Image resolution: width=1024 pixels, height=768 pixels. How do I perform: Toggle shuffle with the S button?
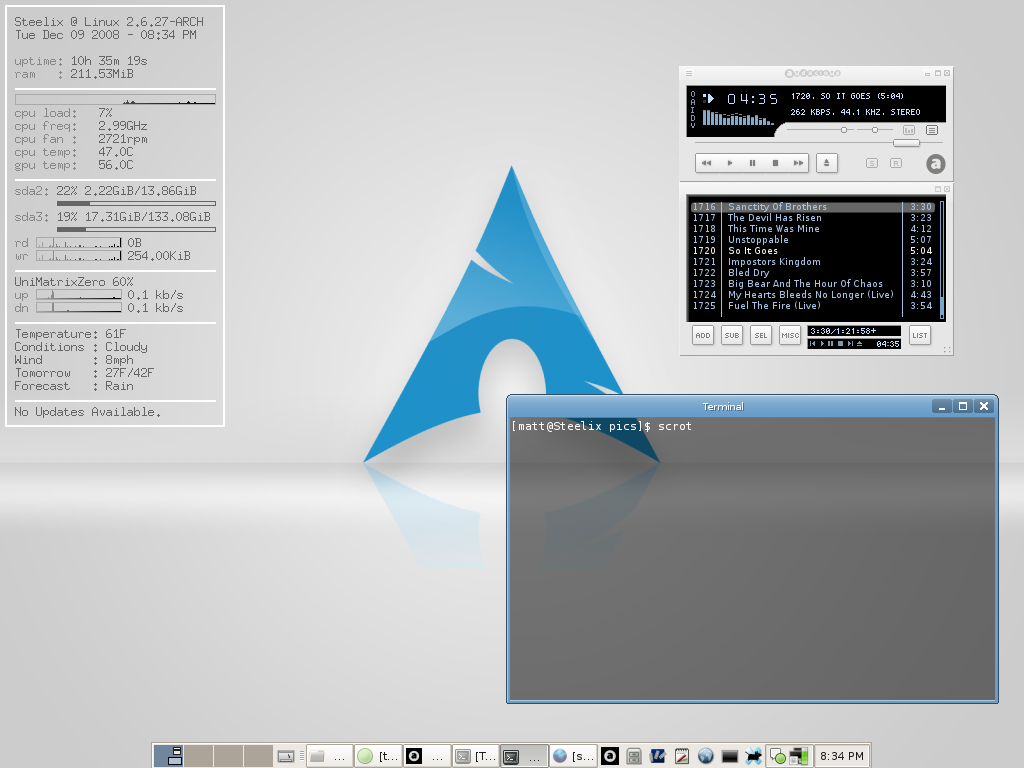tap(872, 163)
